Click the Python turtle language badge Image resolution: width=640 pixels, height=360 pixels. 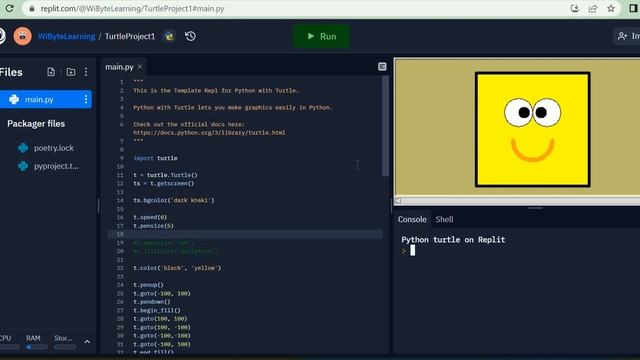(169, 36)
